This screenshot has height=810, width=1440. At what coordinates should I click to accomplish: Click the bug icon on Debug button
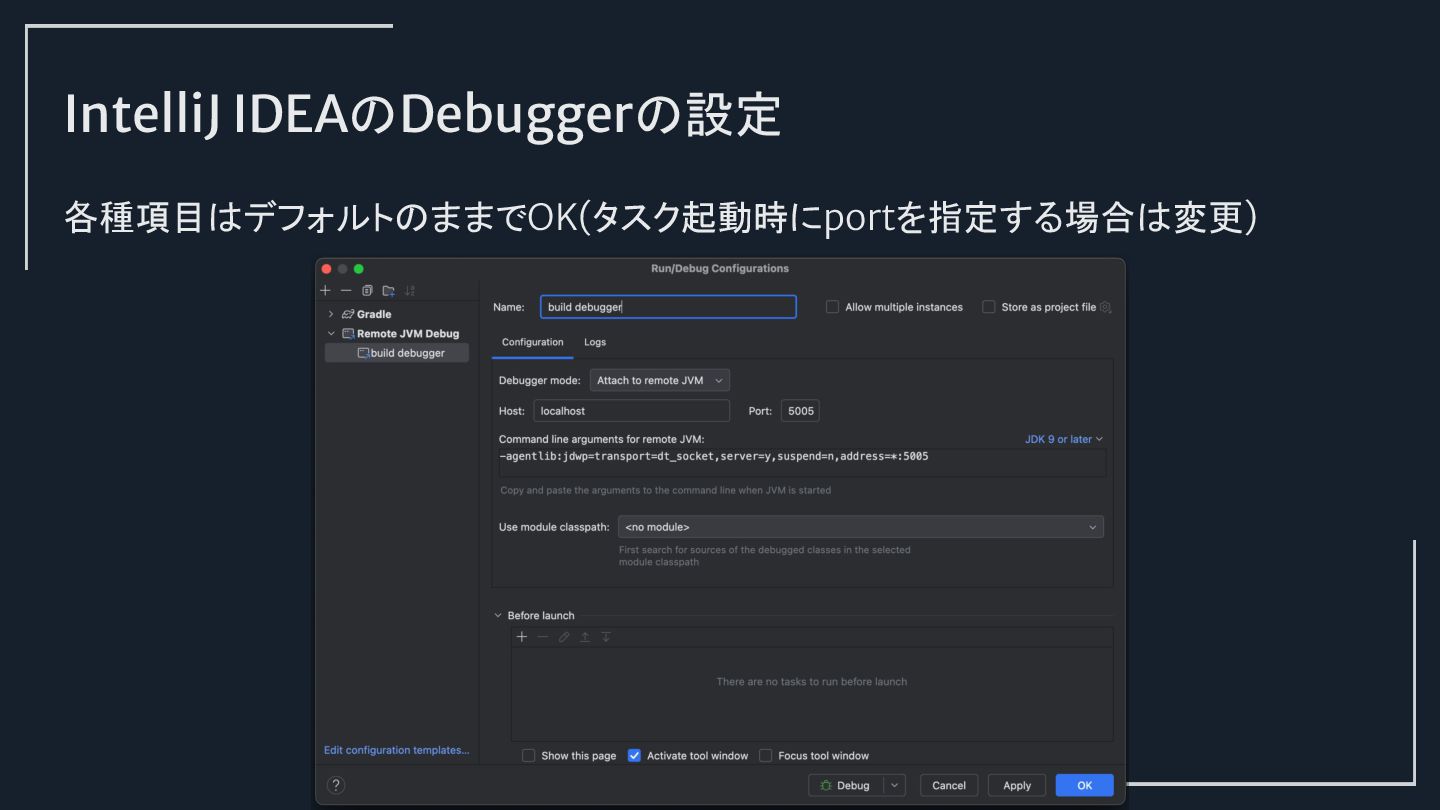tap(826, 786)
